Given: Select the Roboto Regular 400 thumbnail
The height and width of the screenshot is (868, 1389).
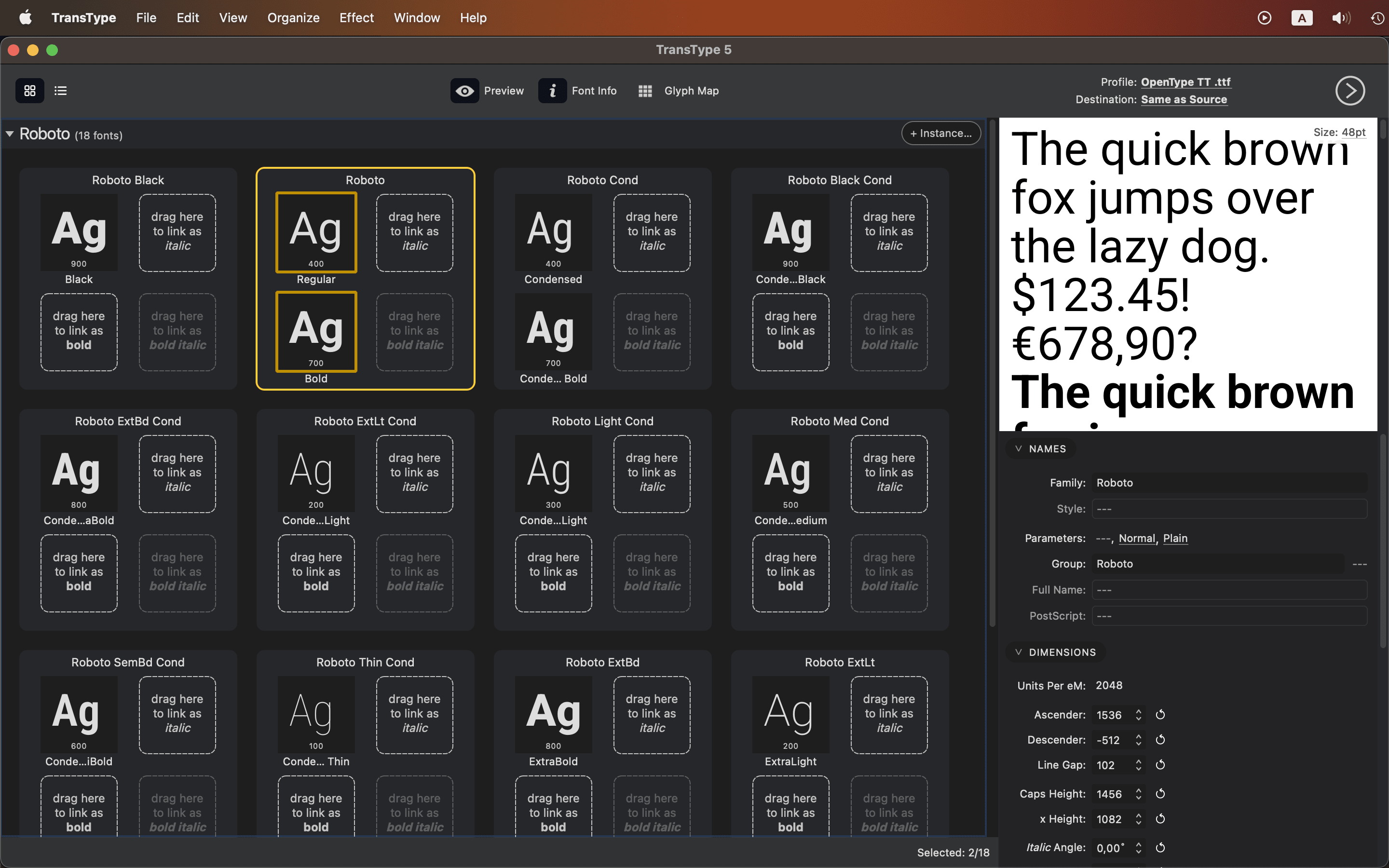Looking at the screenshot, I should (x=316, y=232).
